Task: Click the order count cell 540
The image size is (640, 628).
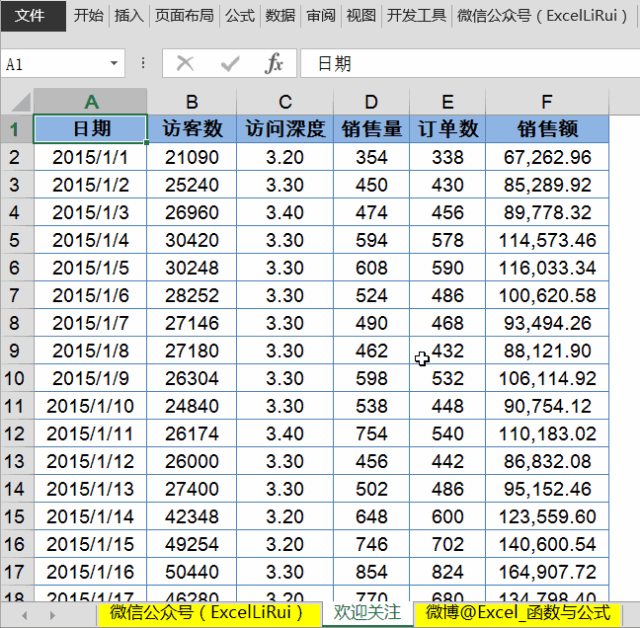Action: pos(447,433)
